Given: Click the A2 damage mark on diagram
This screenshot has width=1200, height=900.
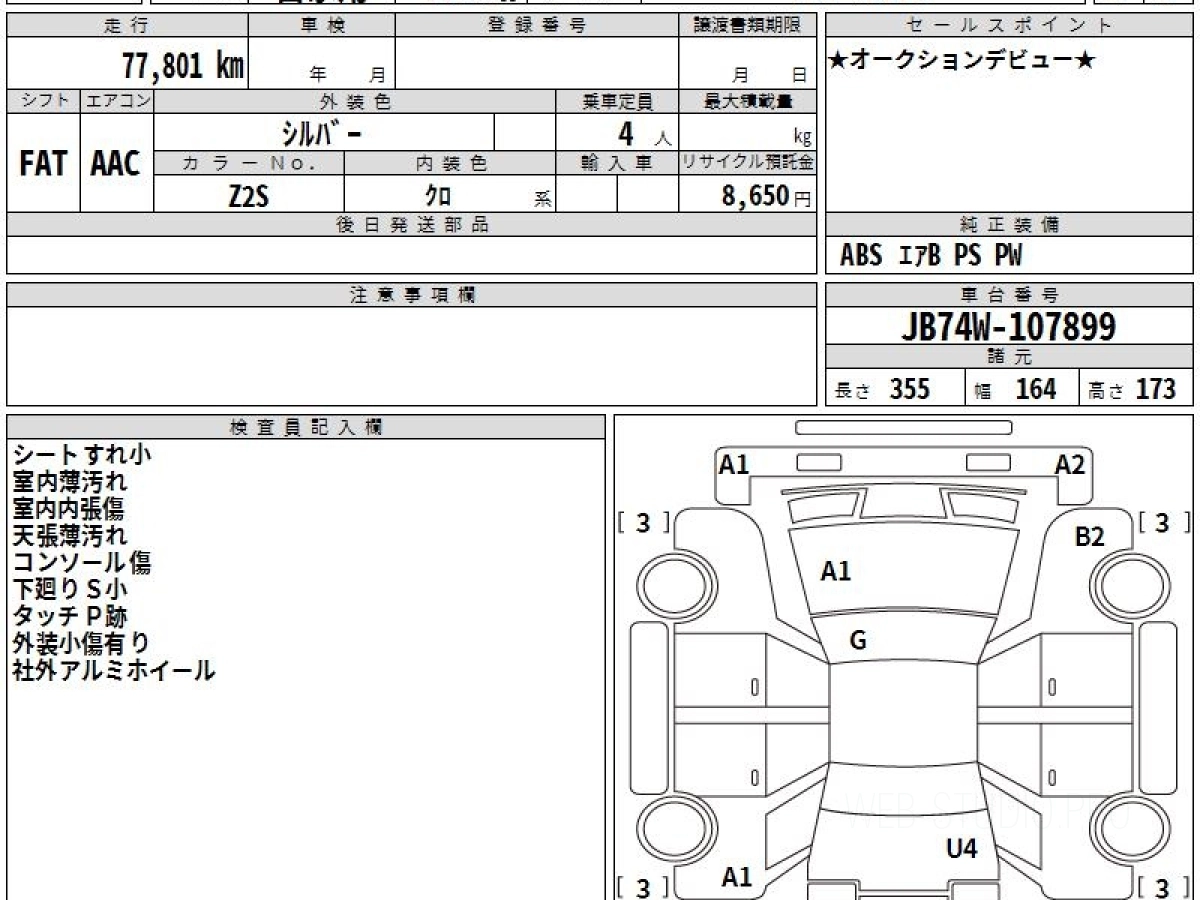Looking at the screenshot, I should [1070, 464].
